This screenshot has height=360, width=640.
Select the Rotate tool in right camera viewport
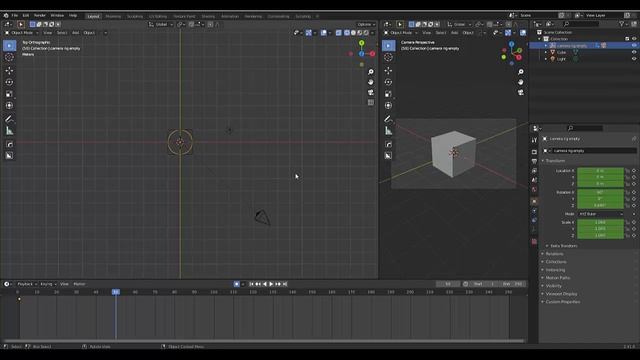pos(388,82)
